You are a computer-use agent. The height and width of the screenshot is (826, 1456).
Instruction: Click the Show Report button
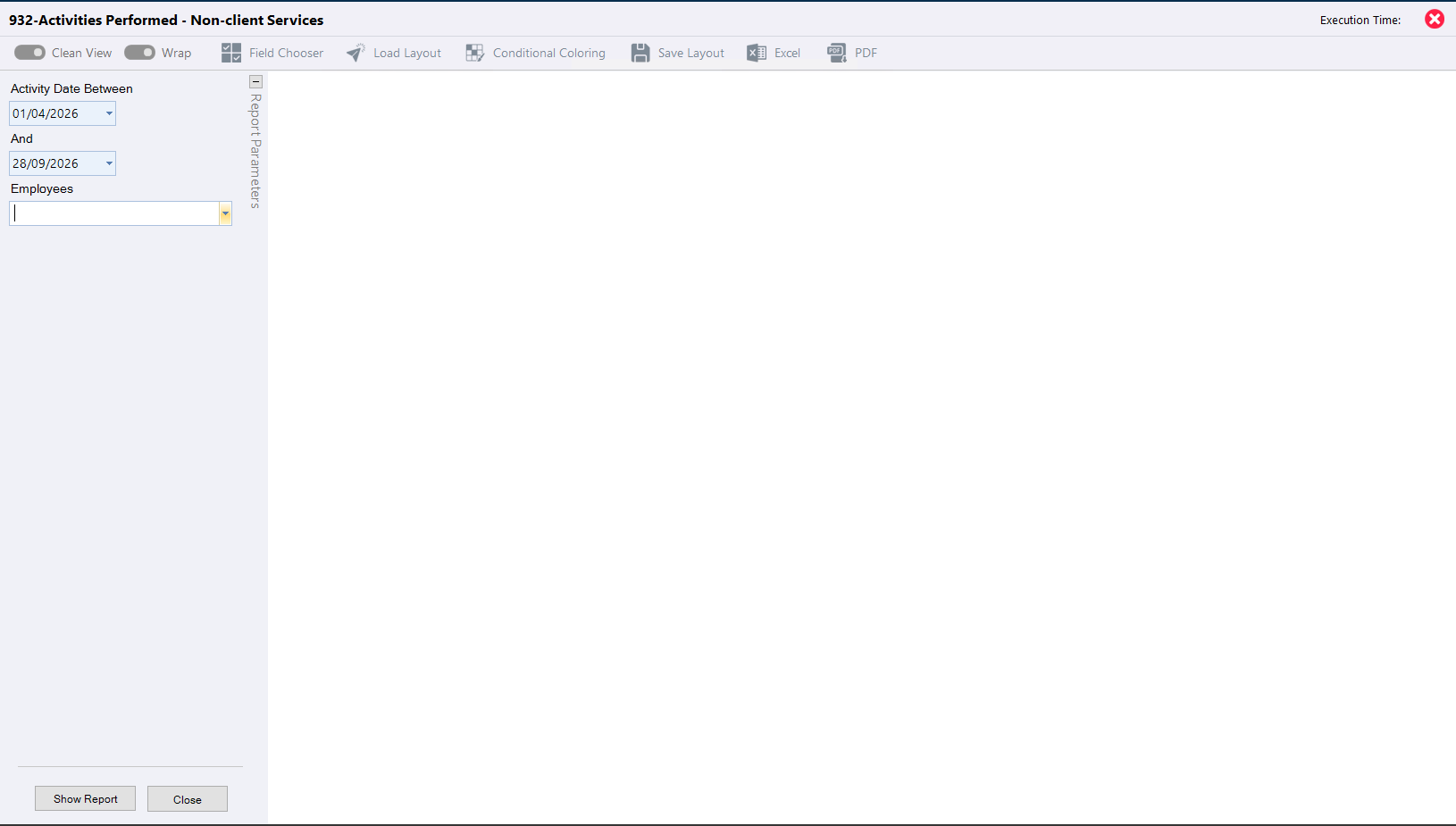point(85,798)
